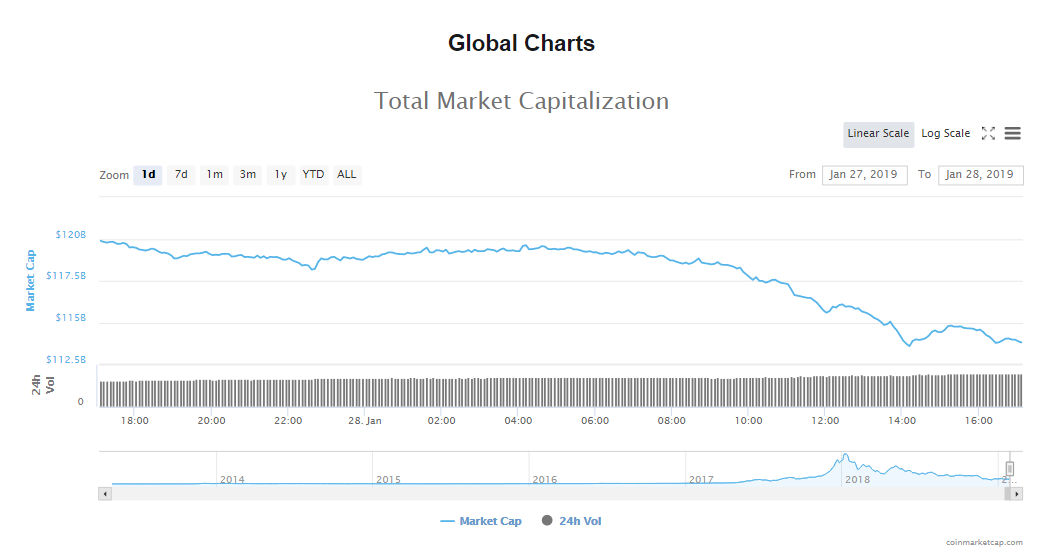This screenshot has width=1043, height=559.
Task: Set zoom to 1m
Action: 214,175
